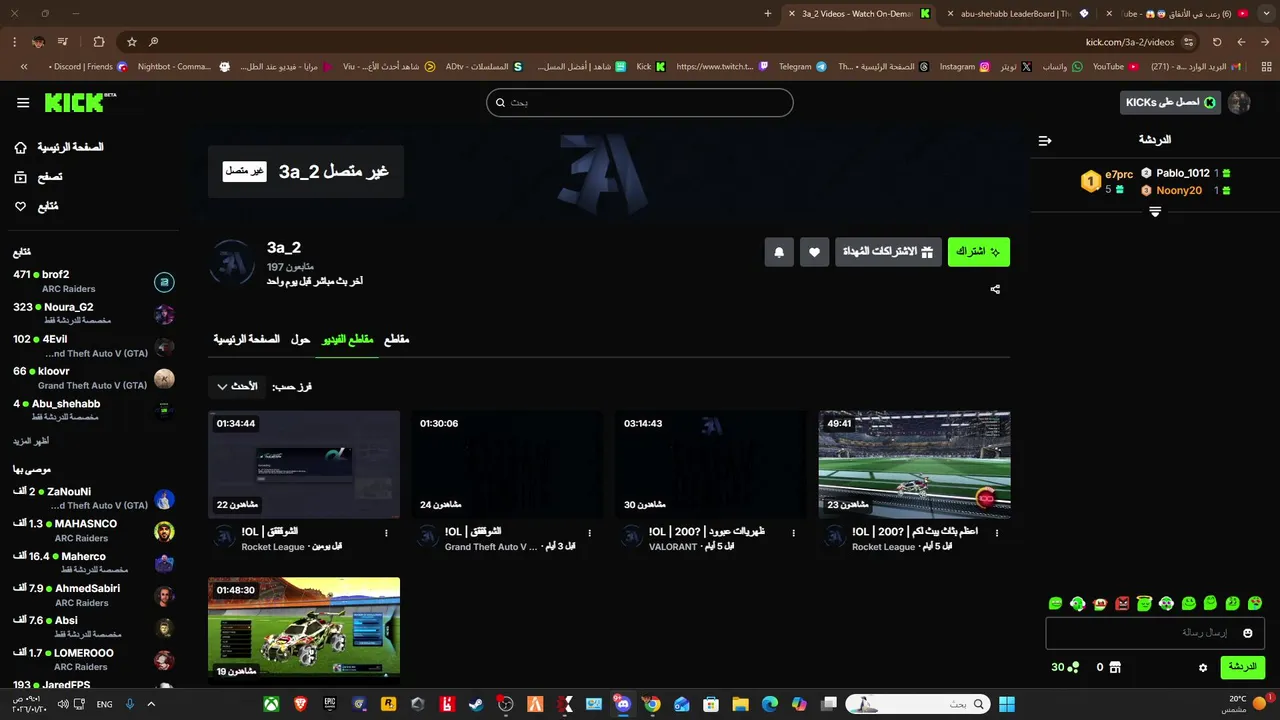
Task: Open options menu for the 49:41 Rocket League video
Action: click(x=998, y=533)
